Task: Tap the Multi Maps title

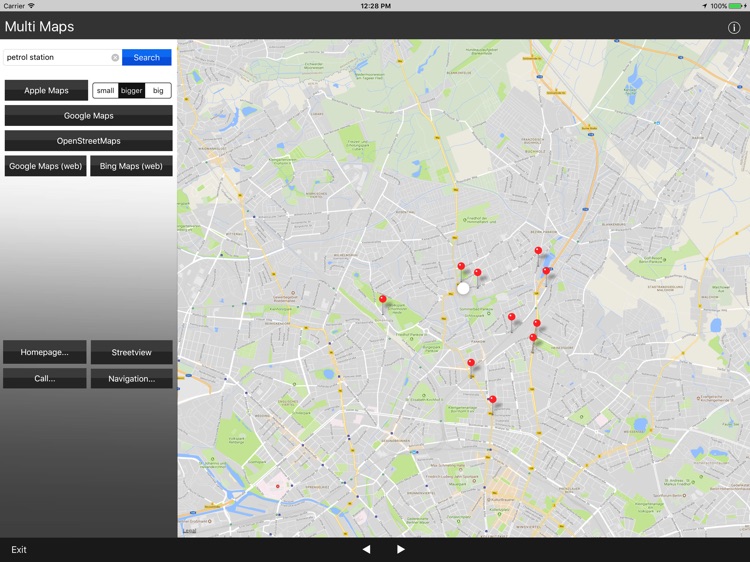Action: (39, 26)
